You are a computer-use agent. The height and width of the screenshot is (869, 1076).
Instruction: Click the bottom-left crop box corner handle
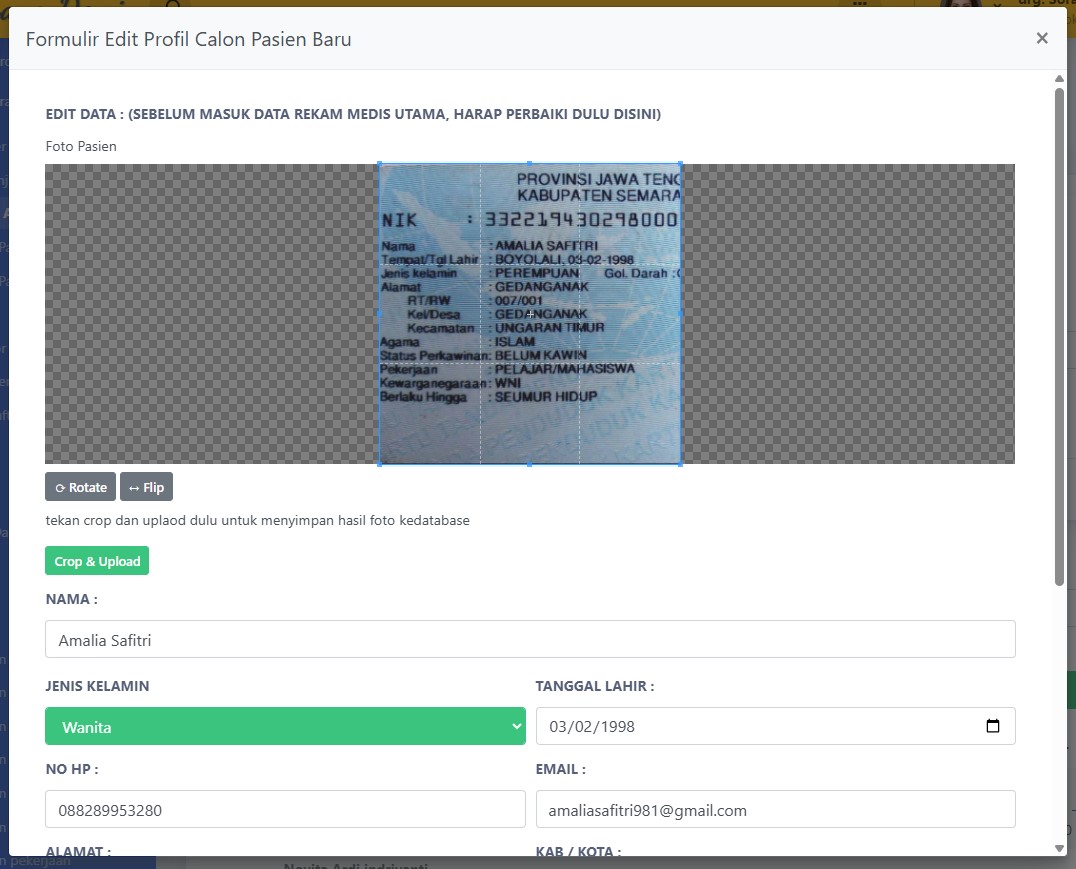click(x=379, y=464)
